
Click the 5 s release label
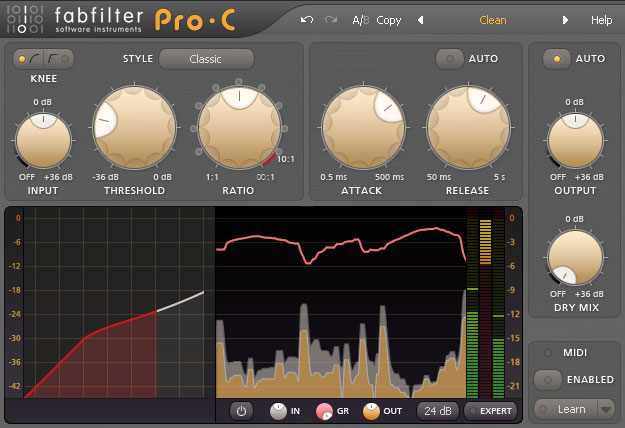coord(499,177)
